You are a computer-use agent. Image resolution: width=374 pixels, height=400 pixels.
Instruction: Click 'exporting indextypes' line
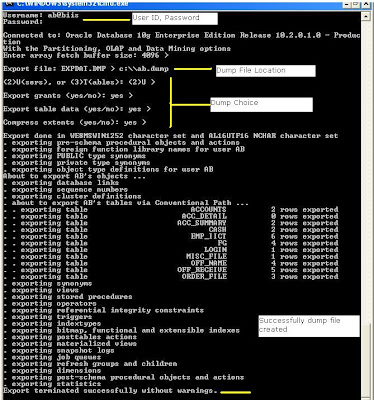pos(52,323)
